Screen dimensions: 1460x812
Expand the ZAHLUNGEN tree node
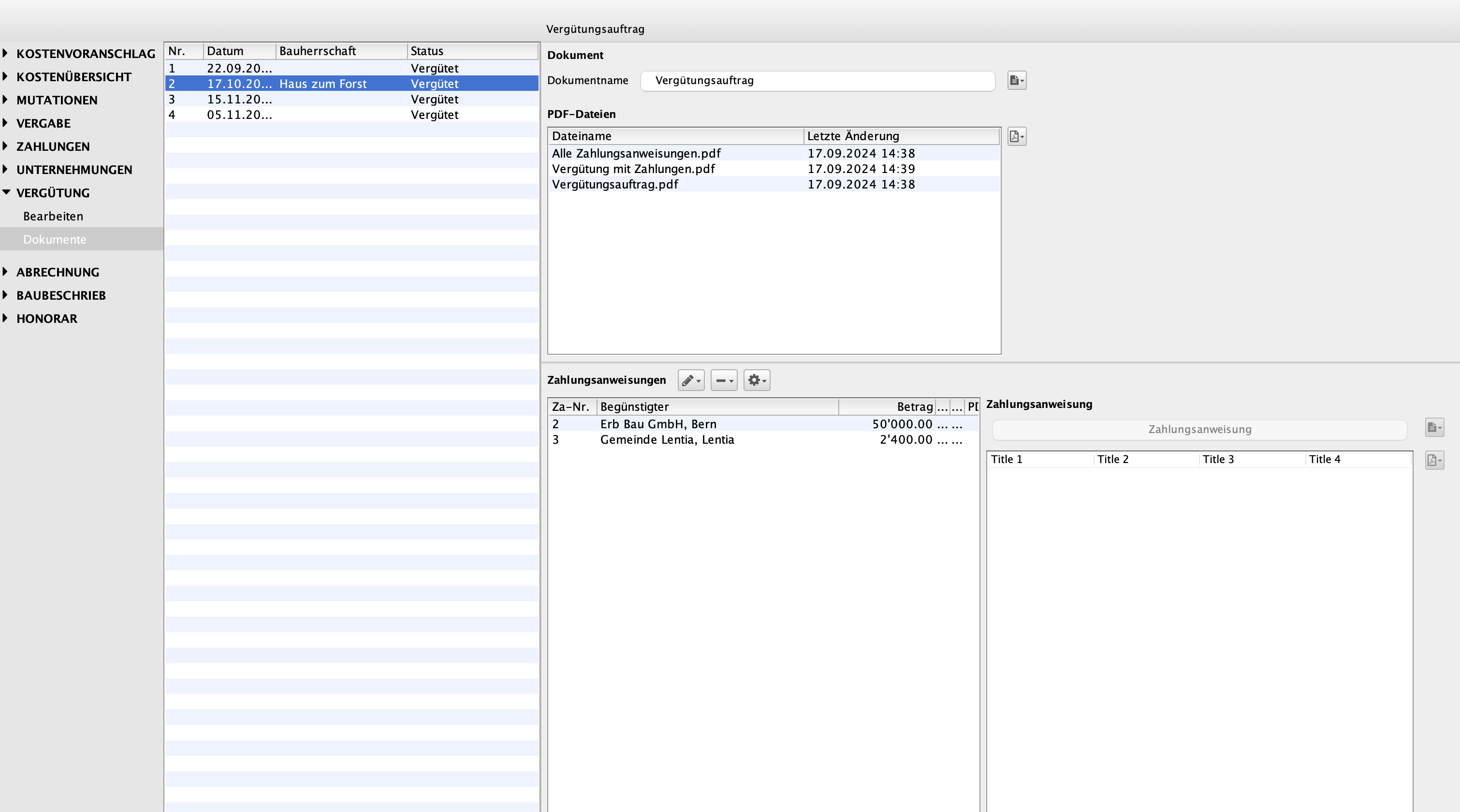pyautogui.click(x=5, y=146)
